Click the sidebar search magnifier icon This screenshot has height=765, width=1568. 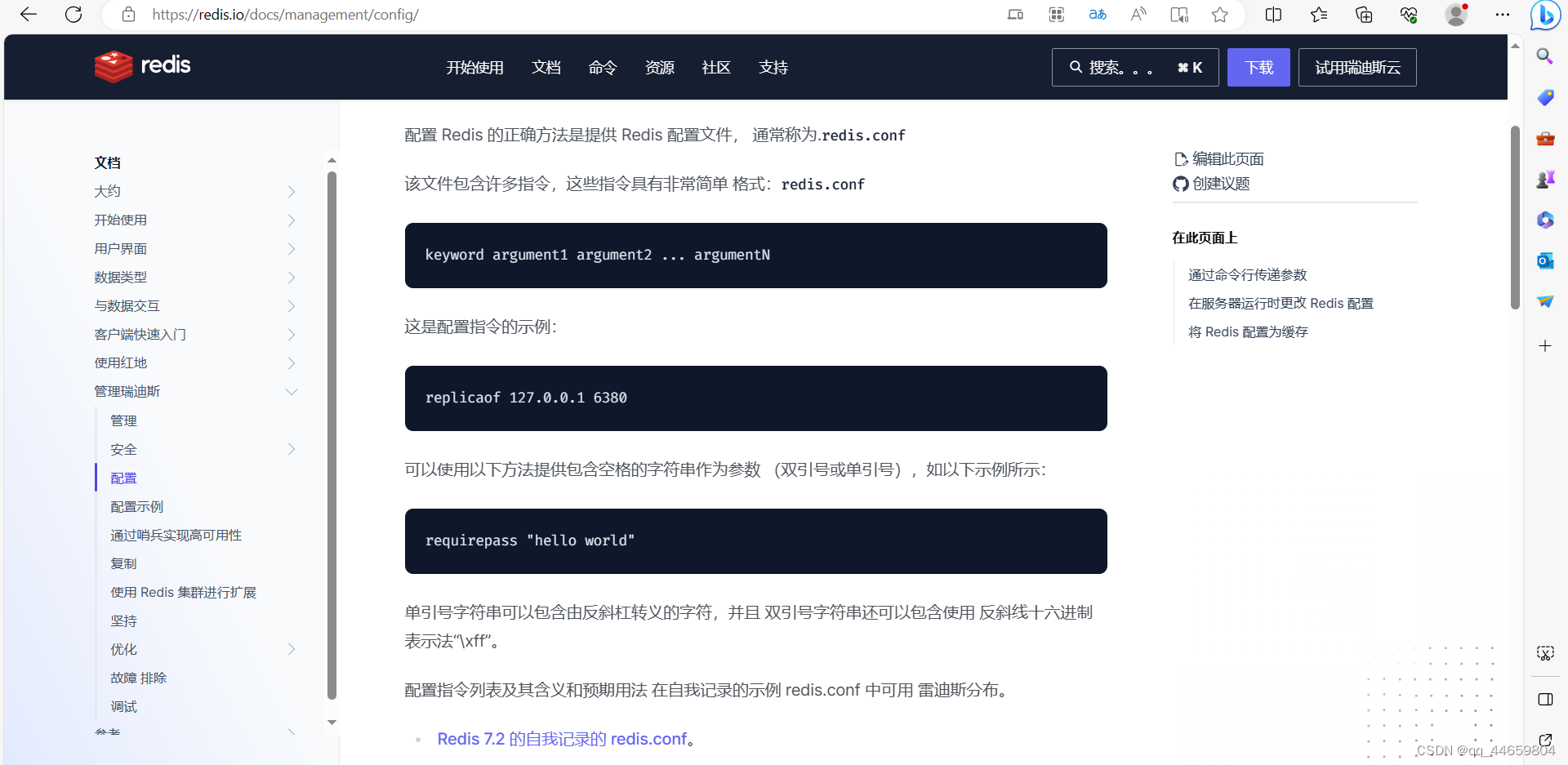1545,56
